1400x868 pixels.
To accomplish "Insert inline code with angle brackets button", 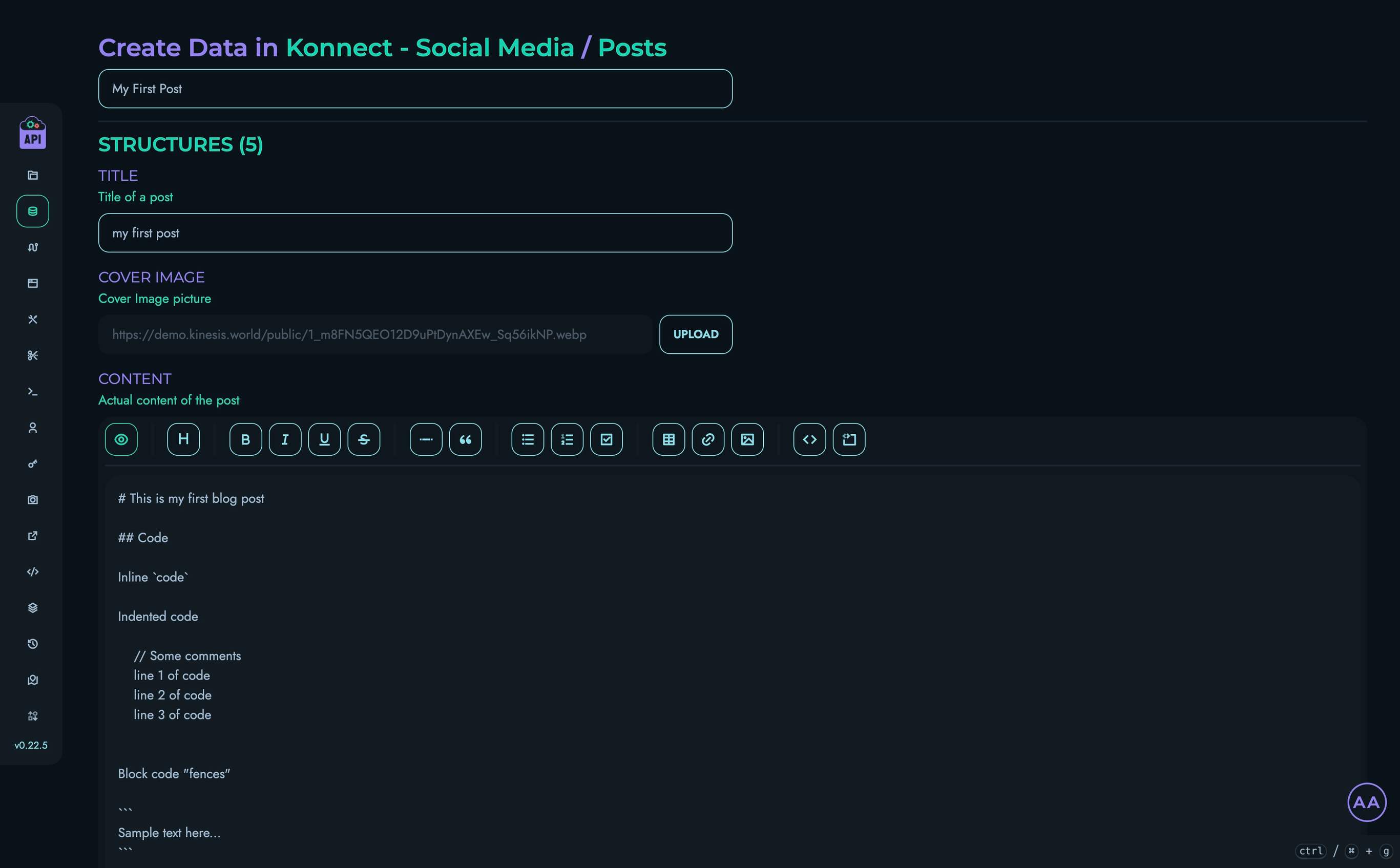I will 810,439.
